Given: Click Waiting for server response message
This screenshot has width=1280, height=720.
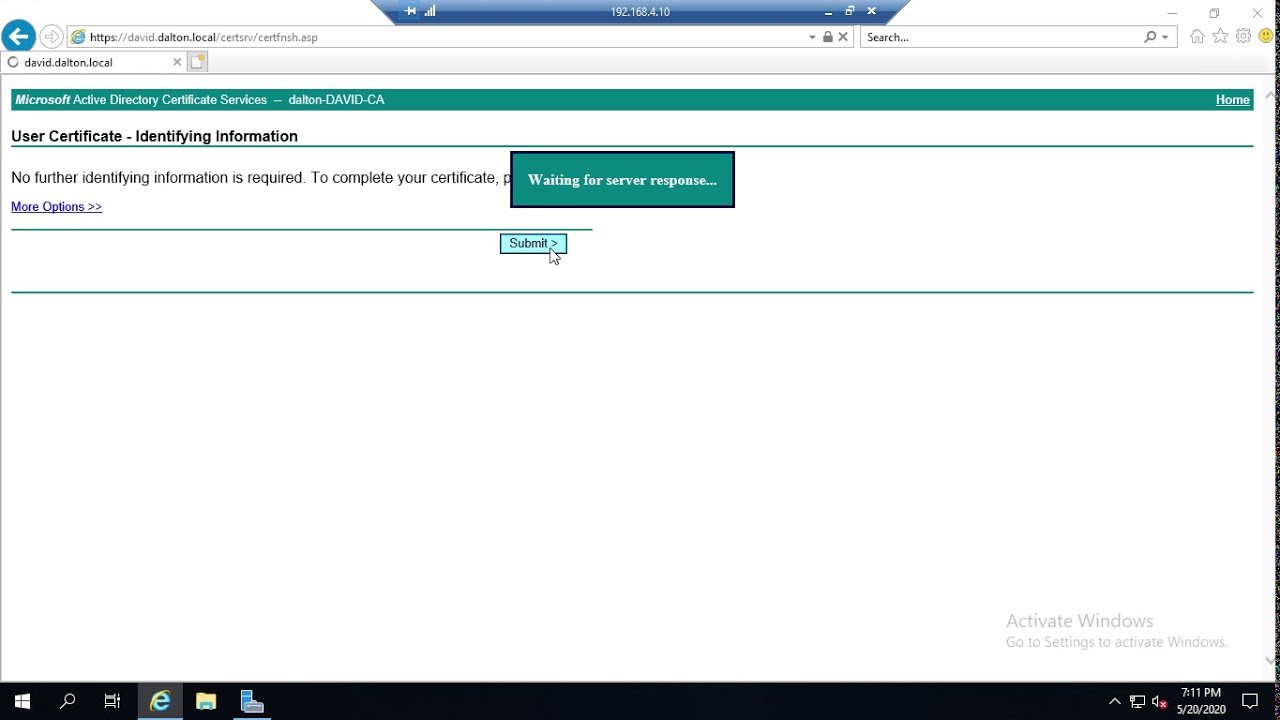Looking at the screenshot, I should pos(622,180).
